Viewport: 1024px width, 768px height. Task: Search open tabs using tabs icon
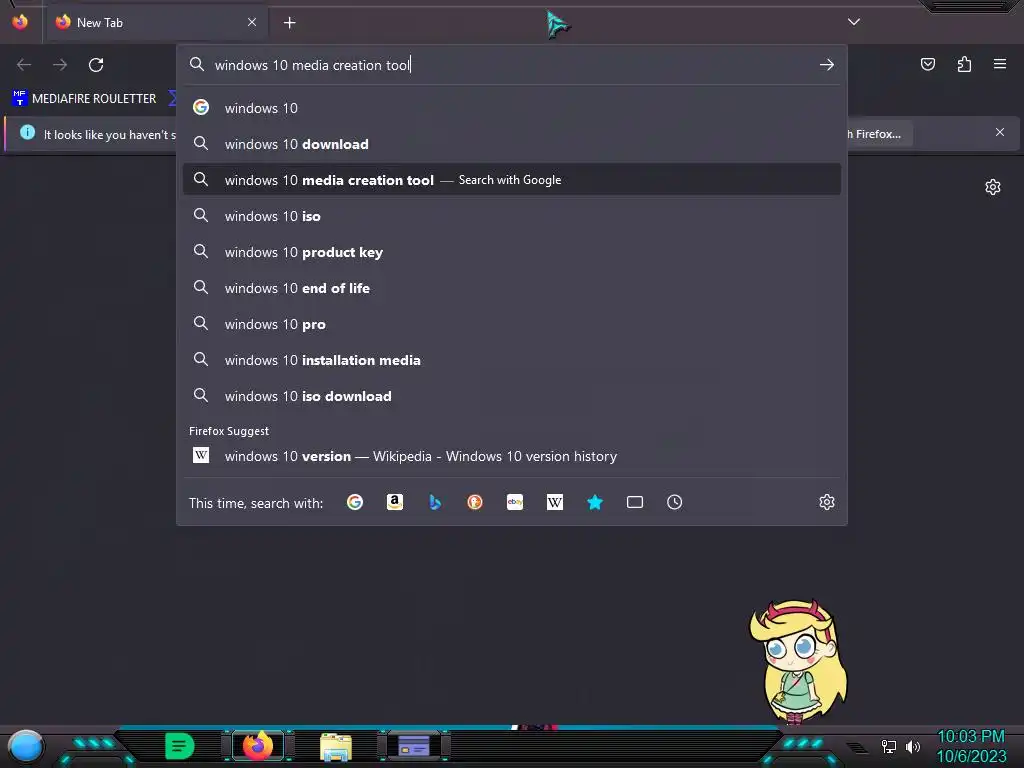coord(635,502)
